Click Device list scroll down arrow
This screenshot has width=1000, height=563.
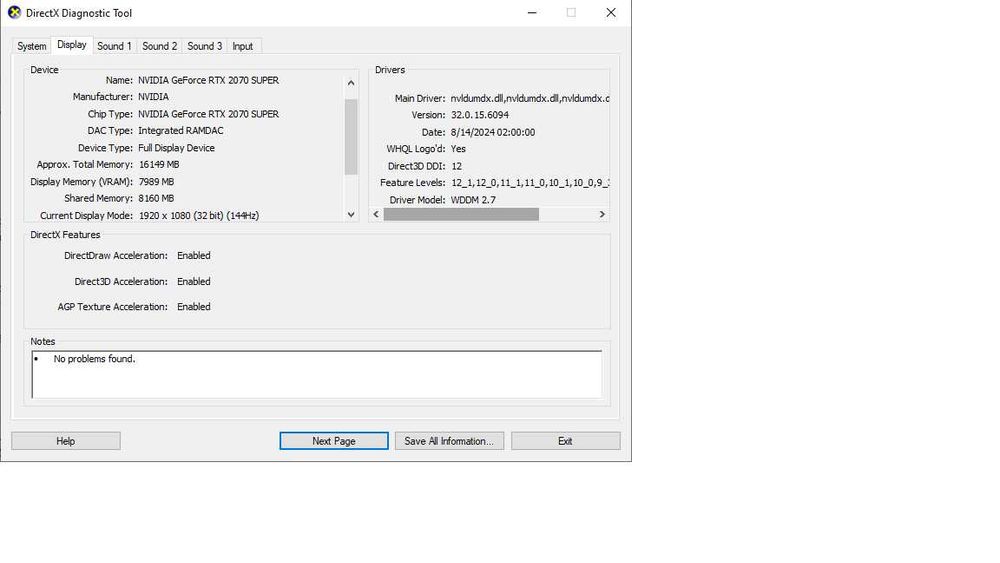click(x=351, y=215)
